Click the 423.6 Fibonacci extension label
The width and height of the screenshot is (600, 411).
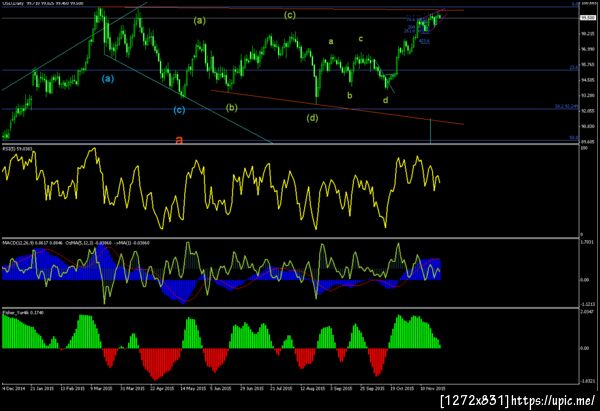[424, 41]
